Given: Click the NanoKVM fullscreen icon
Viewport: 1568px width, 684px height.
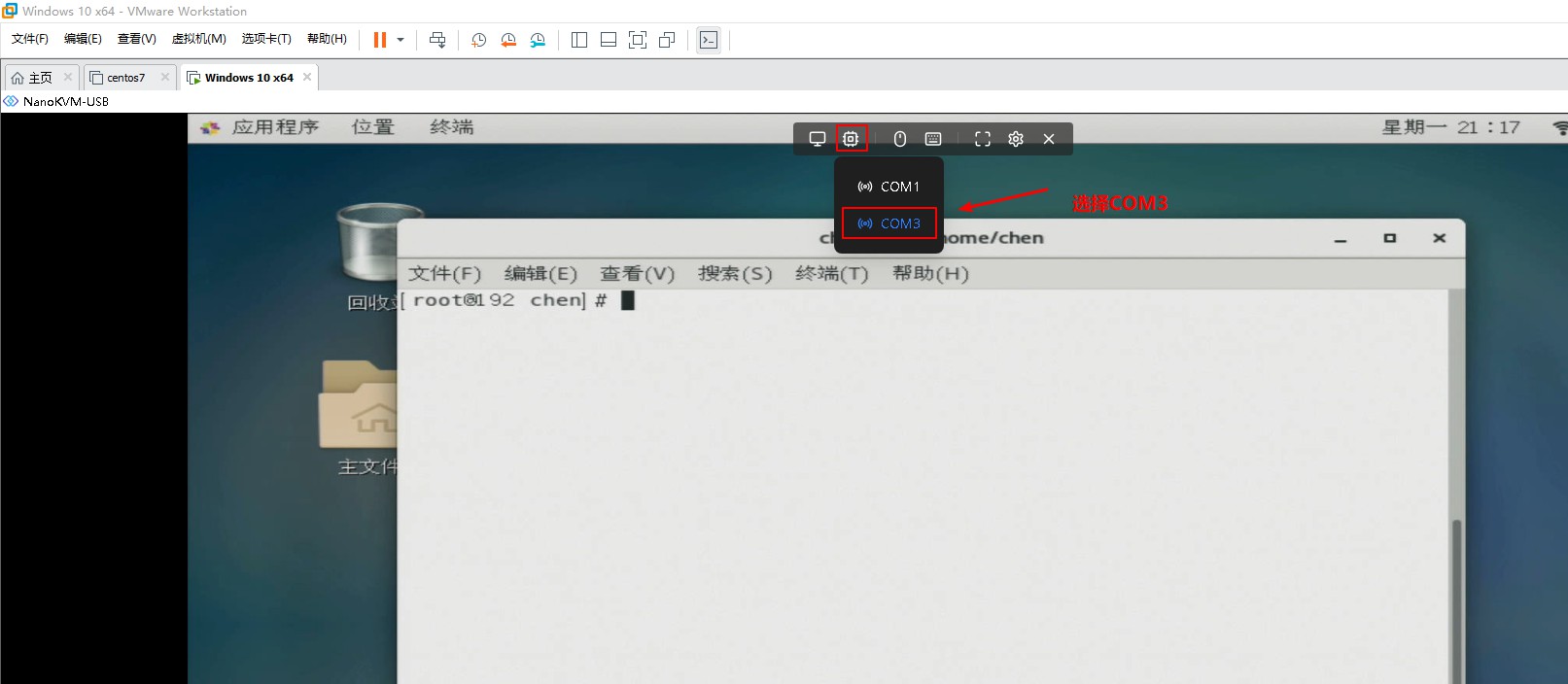Looking at the screenshot, I should tap(983, 139).
